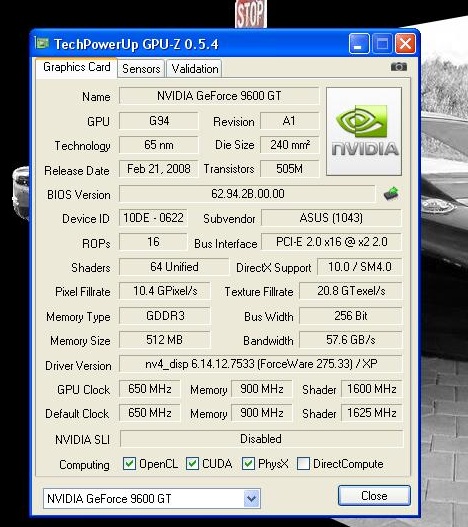Click the DirectX Support value 10.0 / SM4.0
Viewport: 468px width, 527px height.
click(x=360, y=267)
